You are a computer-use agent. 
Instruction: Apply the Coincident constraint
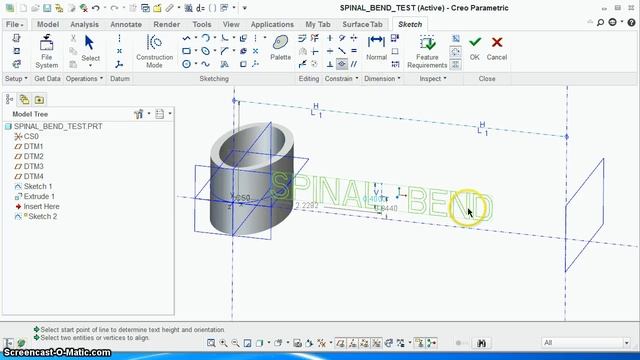pos(342,64)
